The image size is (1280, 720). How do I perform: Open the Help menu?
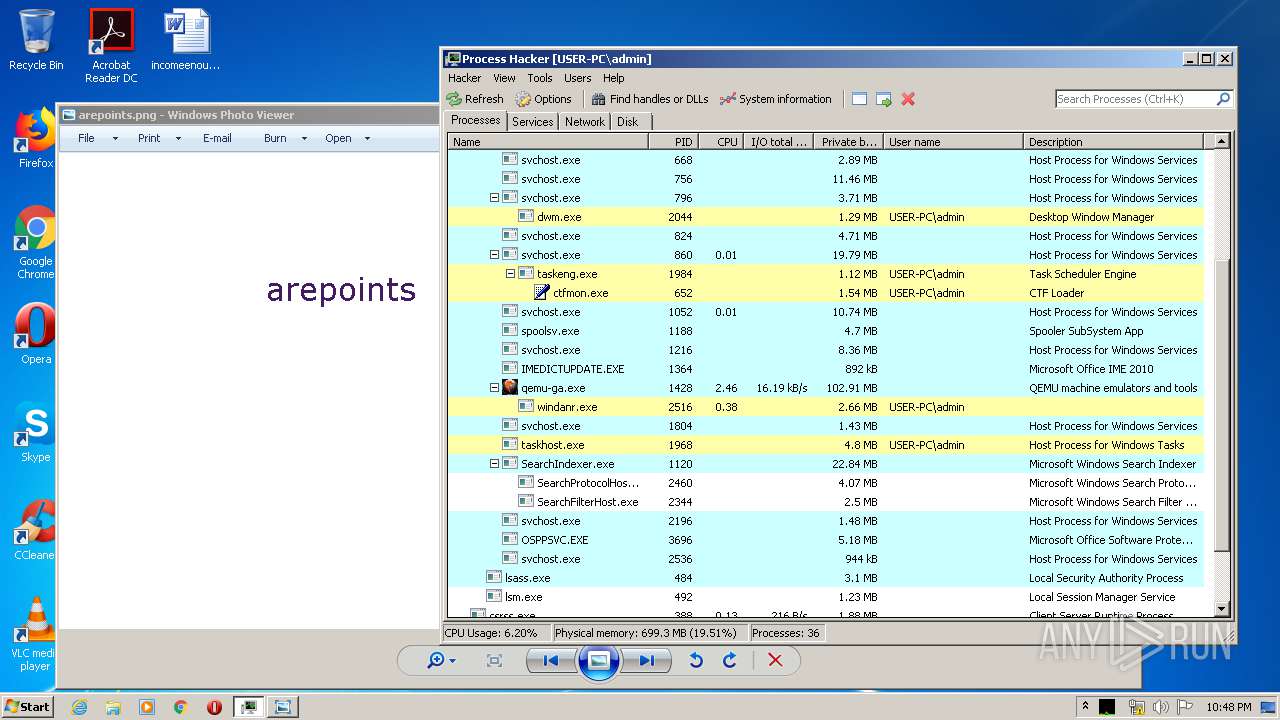pos(614,78)
